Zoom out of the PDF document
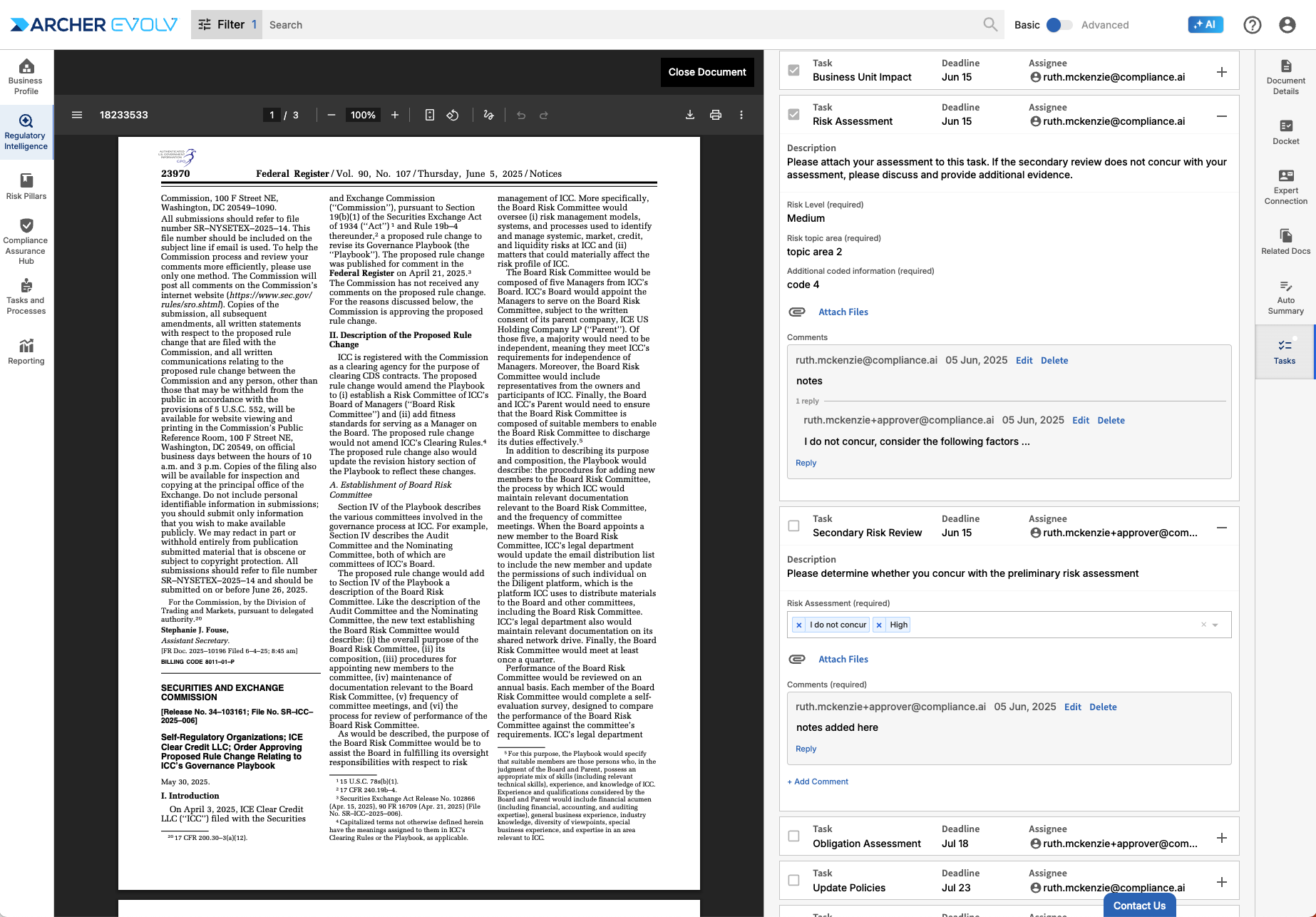This screenshot has height=917, width=1316. (331, 115)
